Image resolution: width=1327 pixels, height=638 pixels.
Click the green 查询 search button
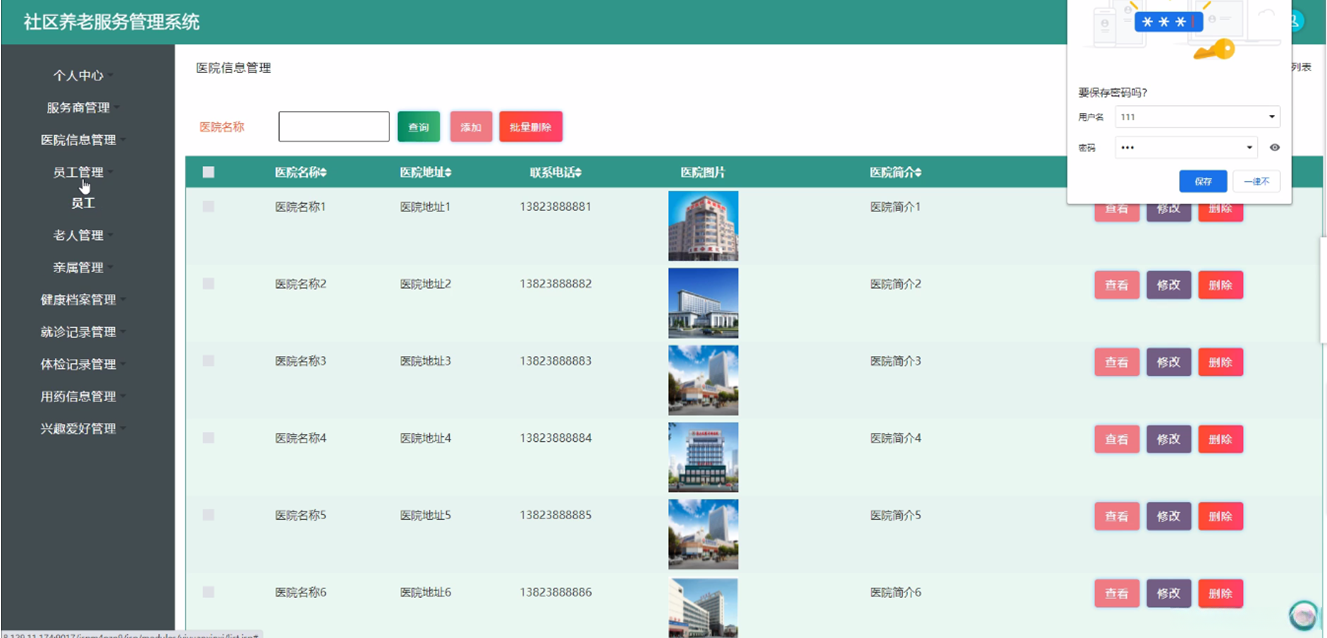point(418,127)
